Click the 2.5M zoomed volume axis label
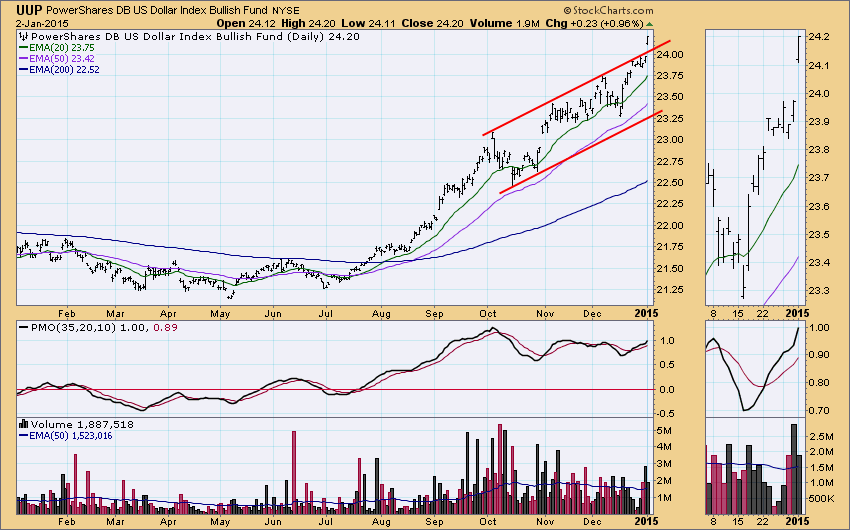The height and width of the screenshot is (530, 850). pyautogui.click(x=822, y=437)
